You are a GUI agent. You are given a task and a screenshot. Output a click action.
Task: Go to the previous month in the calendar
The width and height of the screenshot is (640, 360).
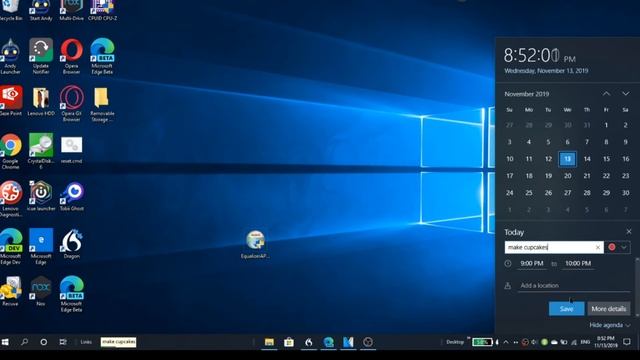point(607,94)
